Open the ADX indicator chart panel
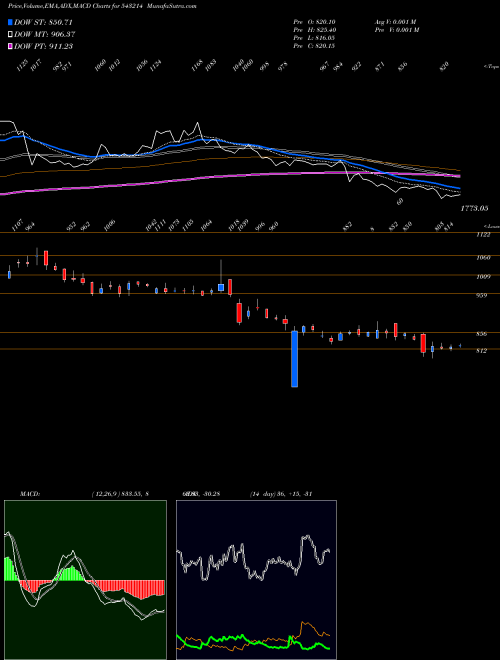The width and height of the screenshot is (500, 660). point(256,580)
